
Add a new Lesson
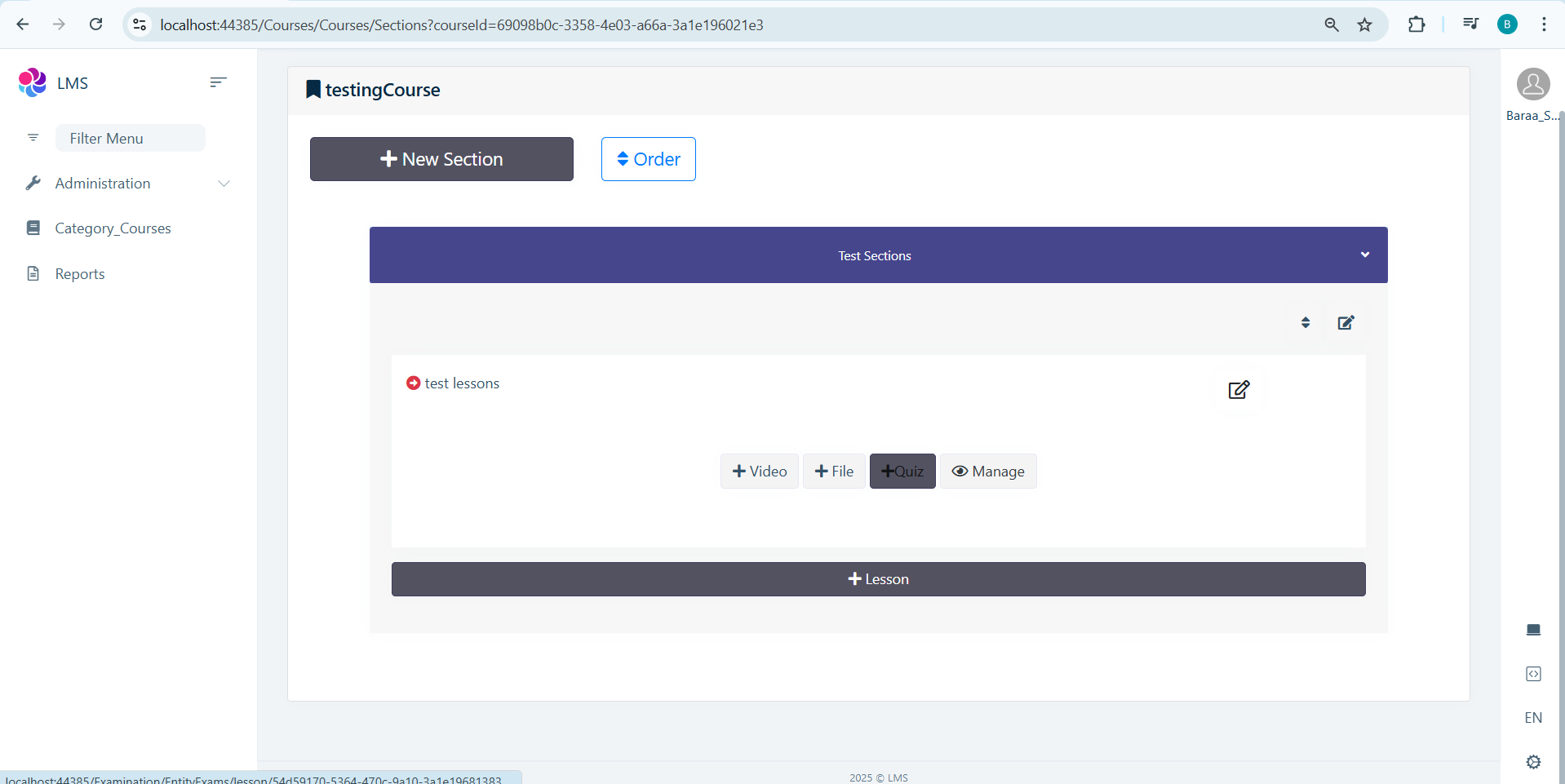[x=878, y=578]
